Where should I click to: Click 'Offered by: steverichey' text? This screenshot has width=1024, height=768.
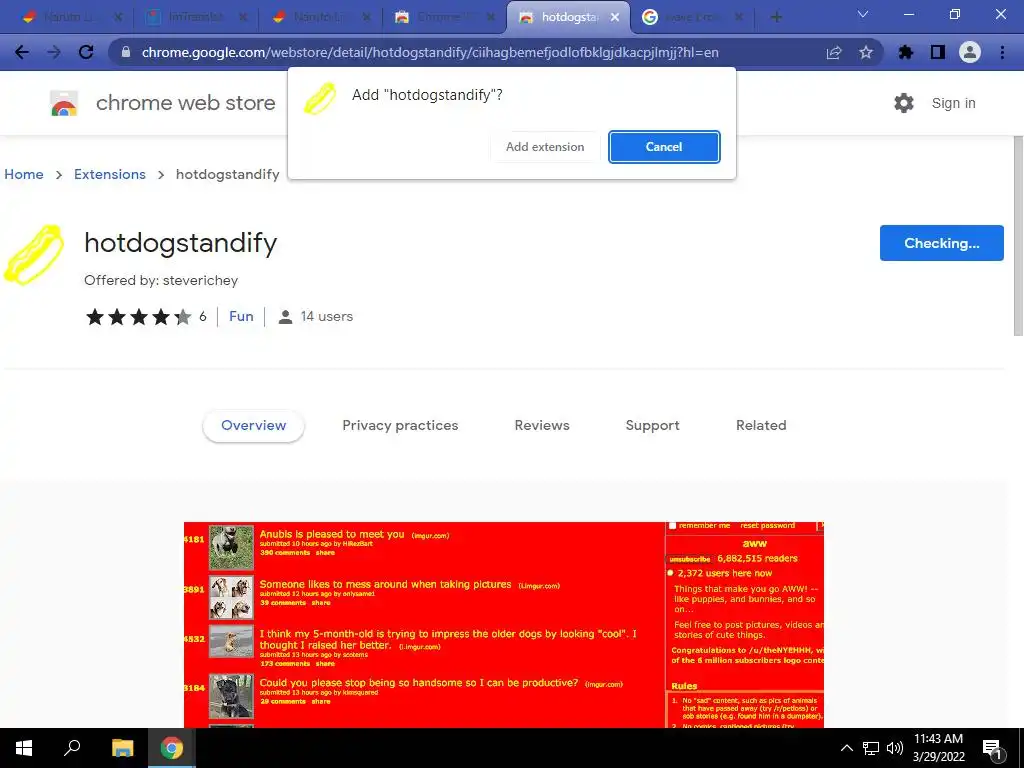161,281
